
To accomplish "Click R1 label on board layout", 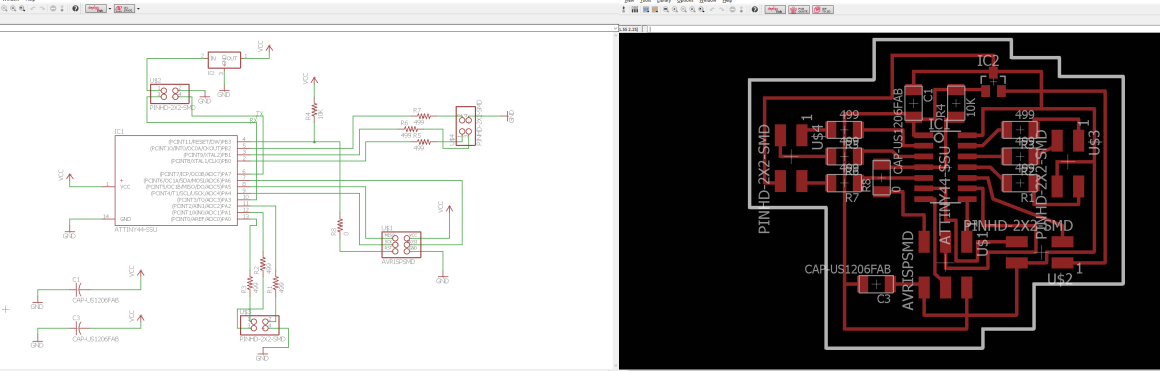I will pyautogui.click(x=1027, y=198).
